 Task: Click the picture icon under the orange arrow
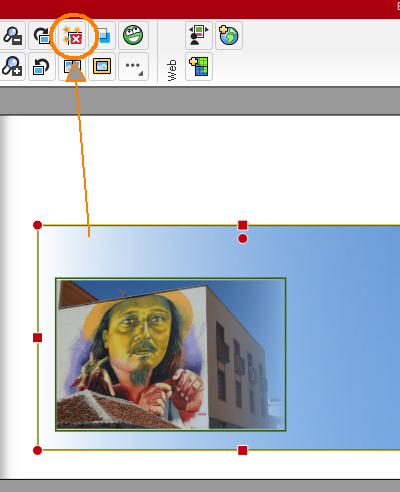[x=72, y=66]
